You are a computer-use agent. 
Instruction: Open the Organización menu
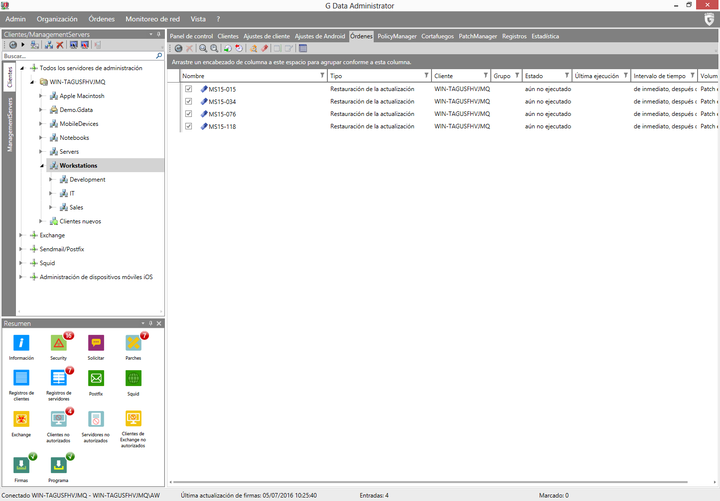coord(57,19)
